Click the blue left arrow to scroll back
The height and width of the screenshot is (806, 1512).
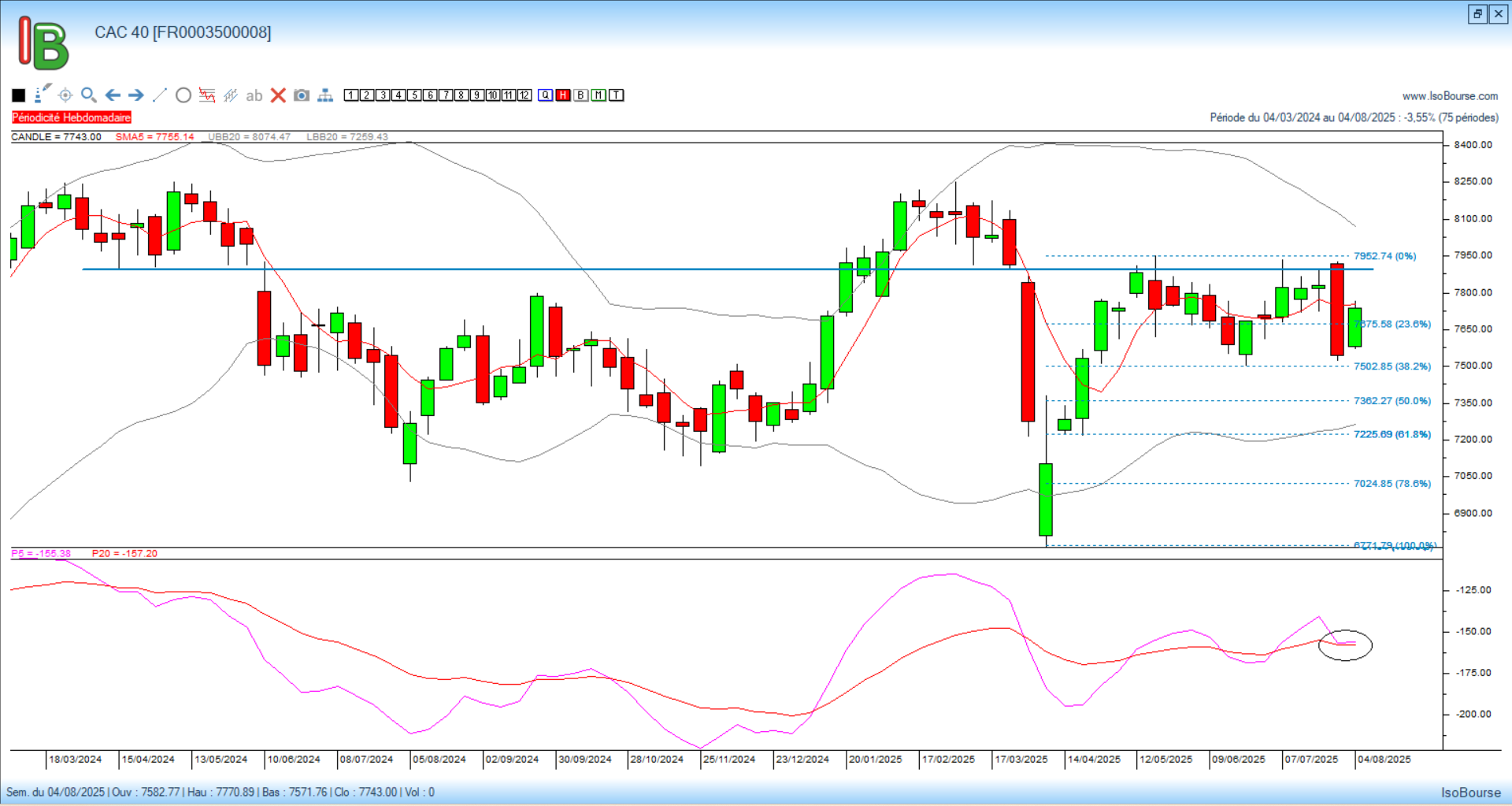[x=113, y=95]
